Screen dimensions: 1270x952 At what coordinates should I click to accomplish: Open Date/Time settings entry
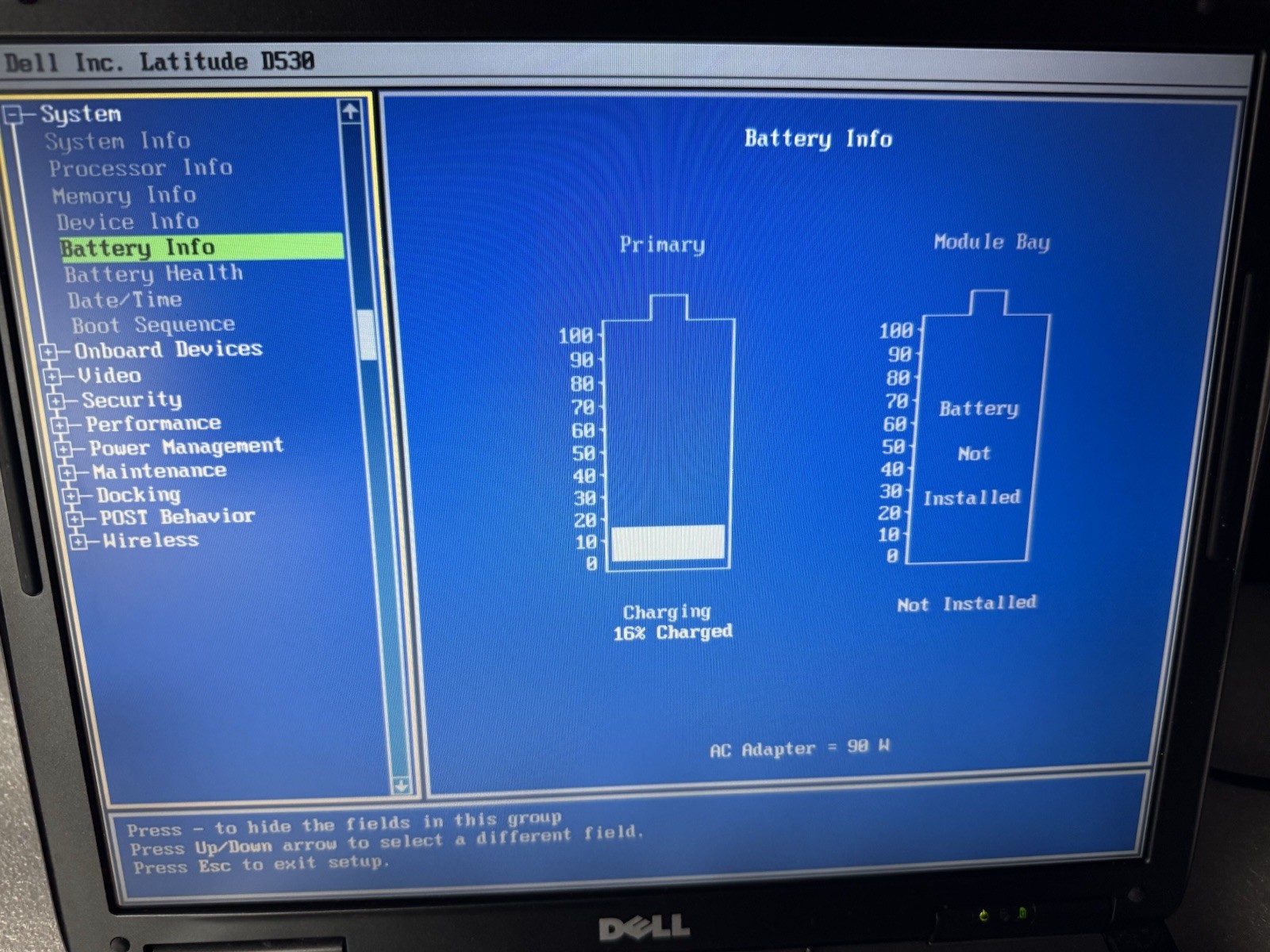point(125,300)
